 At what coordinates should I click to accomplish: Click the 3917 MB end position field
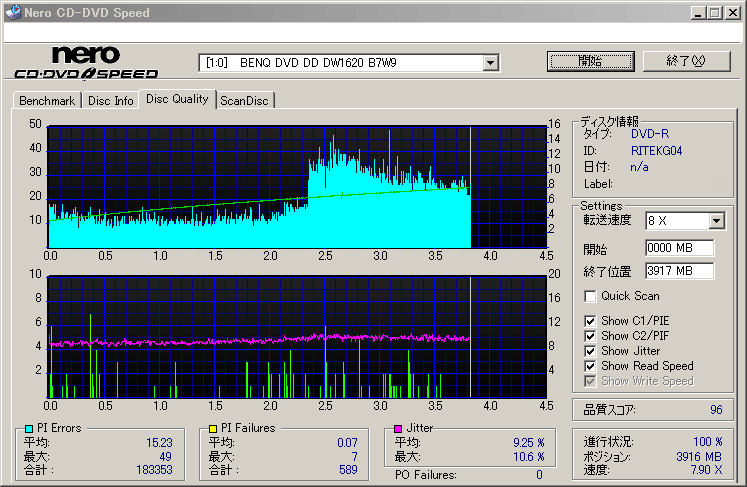tap(679, 271)
